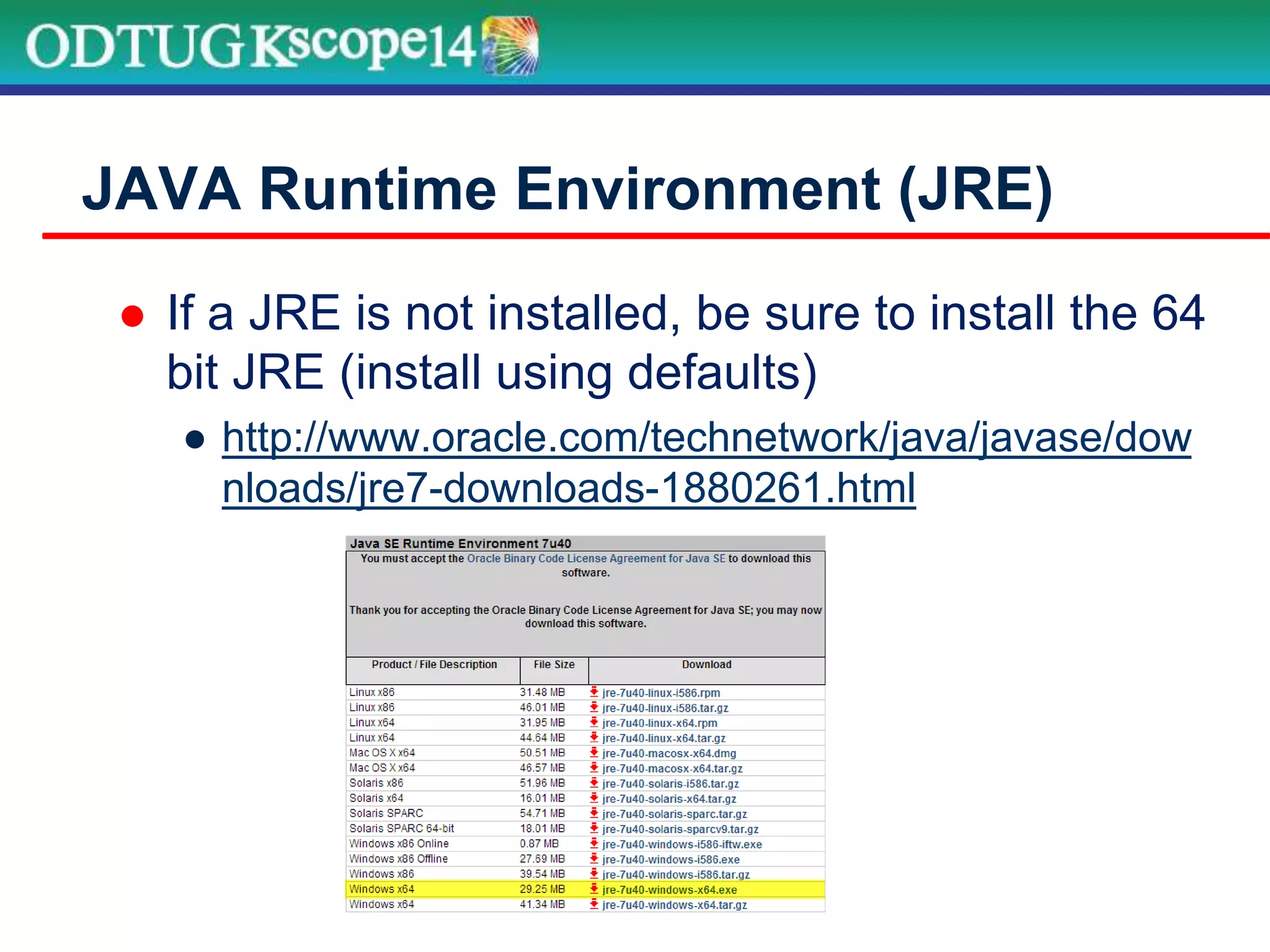Click download arrow icon for jre-7u40-macosx-x64.tar.gz

(594, 768)
